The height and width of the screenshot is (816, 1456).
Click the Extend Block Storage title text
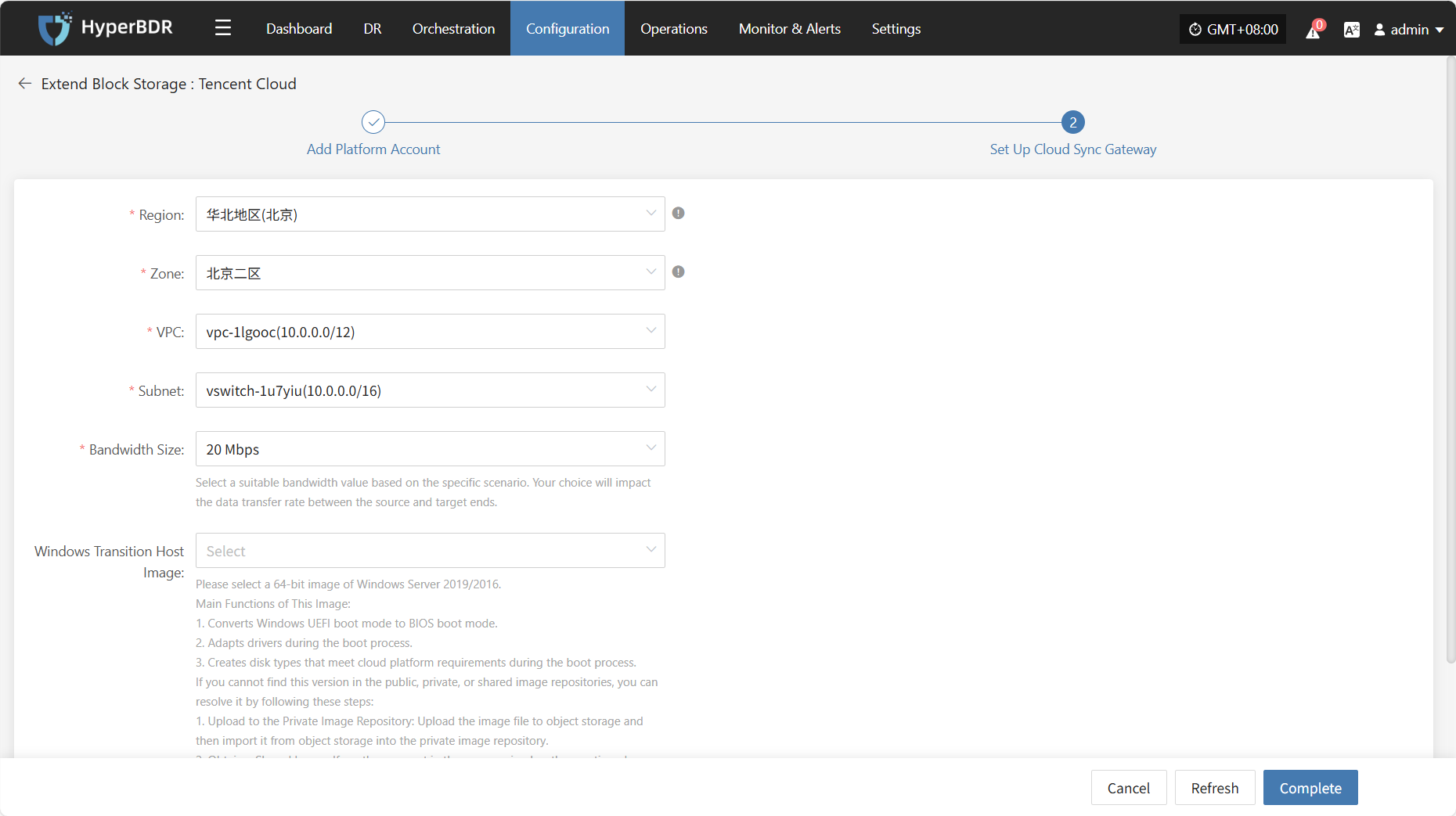tap(168, 84)
